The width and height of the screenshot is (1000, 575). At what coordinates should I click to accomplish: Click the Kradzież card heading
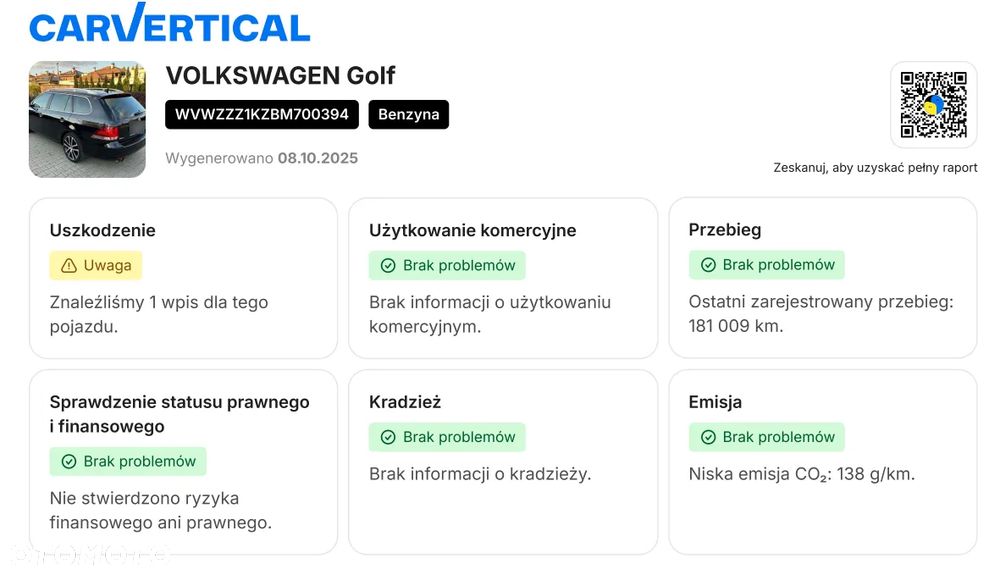pos(405,402)
